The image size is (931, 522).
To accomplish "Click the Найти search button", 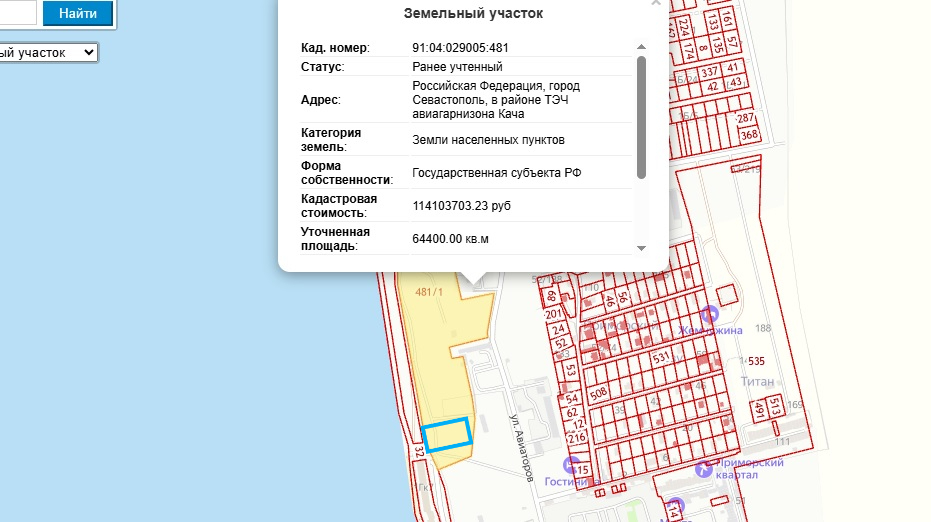I will [x=78, y=13].
